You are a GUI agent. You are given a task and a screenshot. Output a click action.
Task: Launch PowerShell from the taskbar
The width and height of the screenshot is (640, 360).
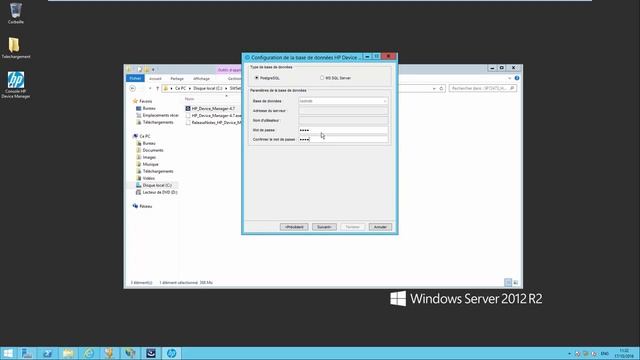(x=47, y=353)
